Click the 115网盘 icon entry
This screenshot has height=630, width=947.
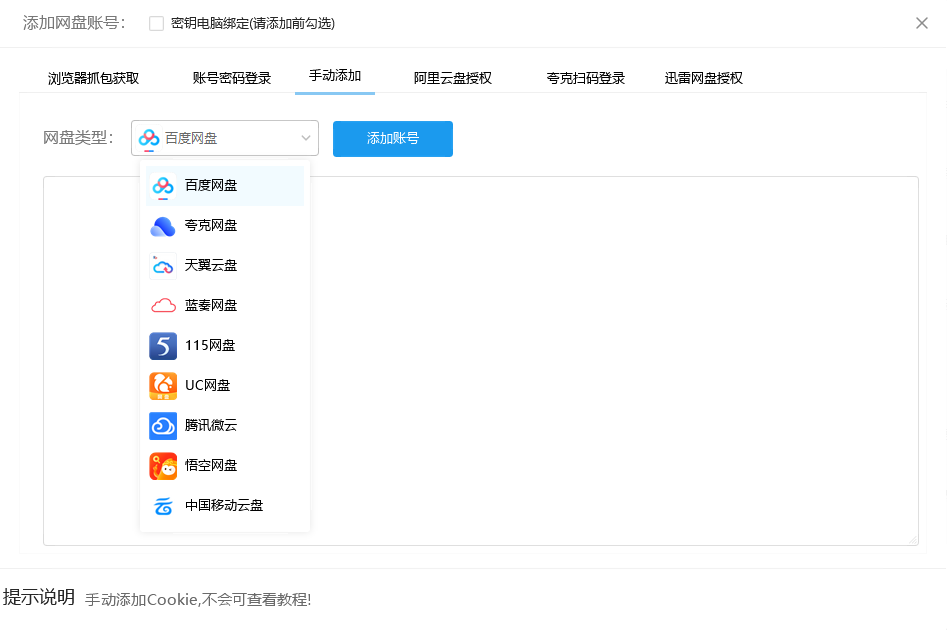[162, 345]
